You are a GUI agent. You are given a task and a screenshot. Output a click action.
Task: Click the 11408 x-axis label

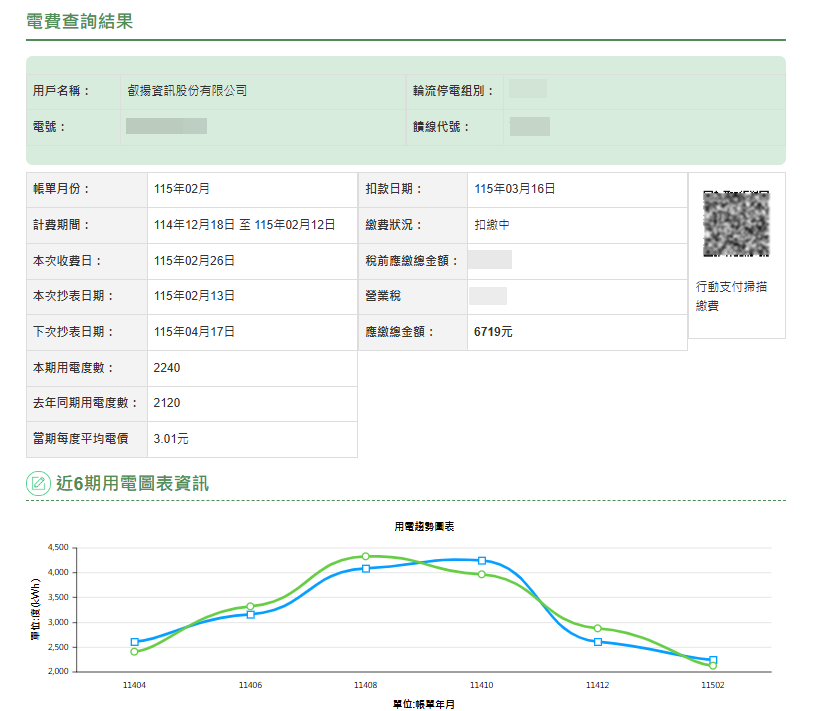(366, 686)
